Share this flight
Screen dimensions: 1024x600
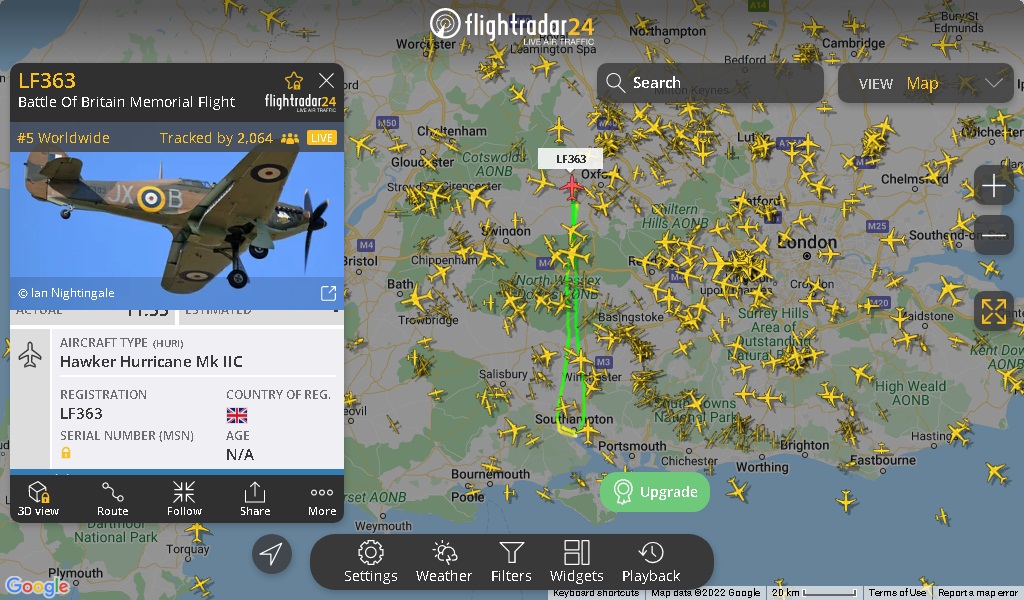point(255,499)
